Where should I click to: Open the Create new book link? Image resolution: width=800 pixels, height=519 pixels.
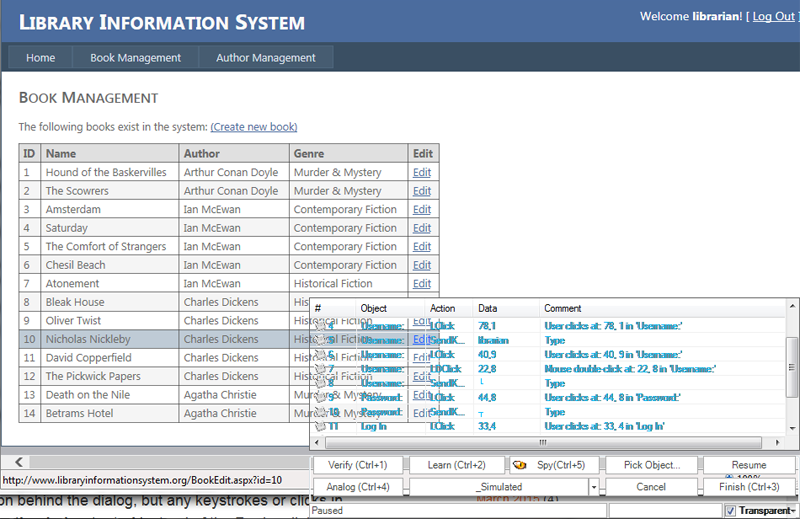coord(253,127)
